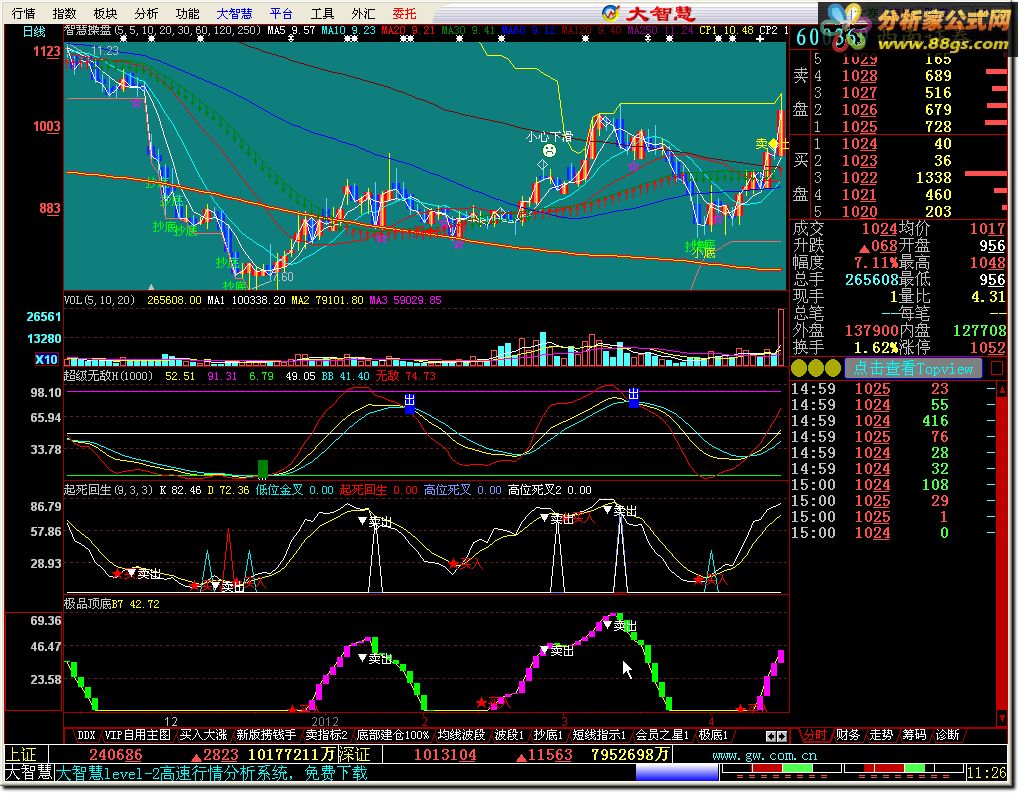
Task: Switch to the 诊断 panel tab
Action: [948, 735]
